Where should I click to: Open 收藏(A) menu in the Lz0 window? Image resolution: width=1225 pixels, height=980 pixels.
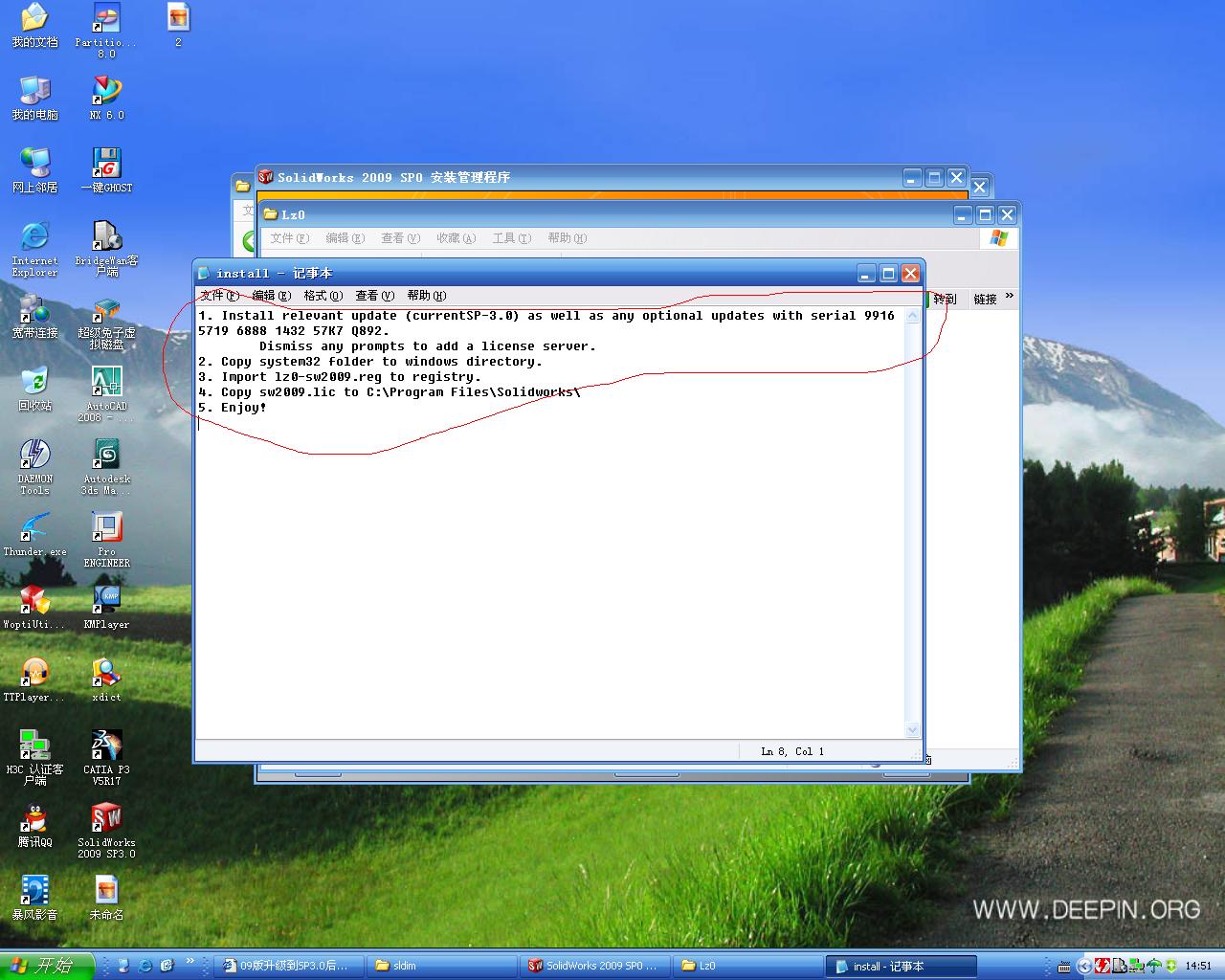coord(457,238)
